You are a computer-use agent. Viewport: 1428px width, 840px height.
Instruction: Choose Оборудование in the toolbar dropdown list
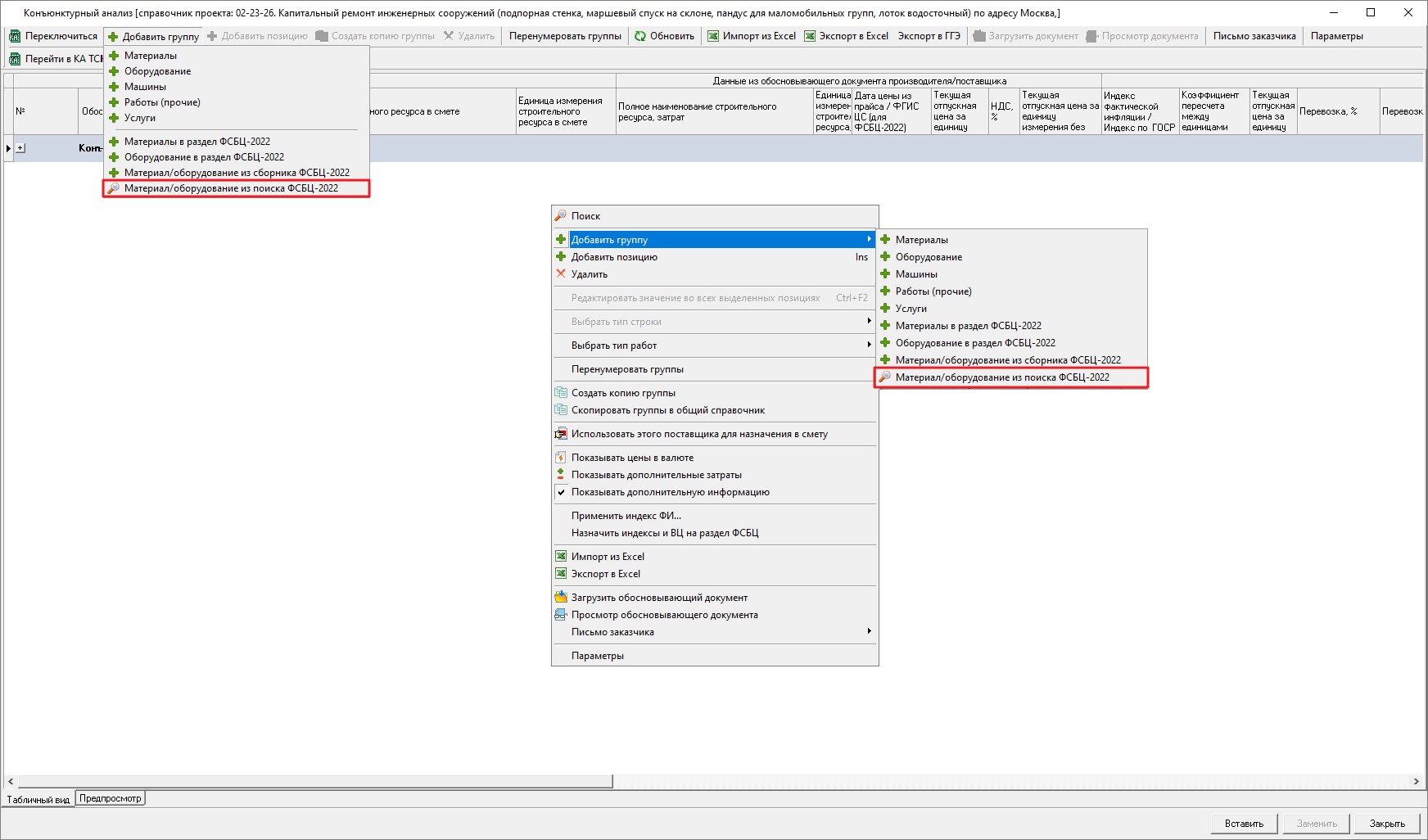pyautogui.click(x=237, y=71)
